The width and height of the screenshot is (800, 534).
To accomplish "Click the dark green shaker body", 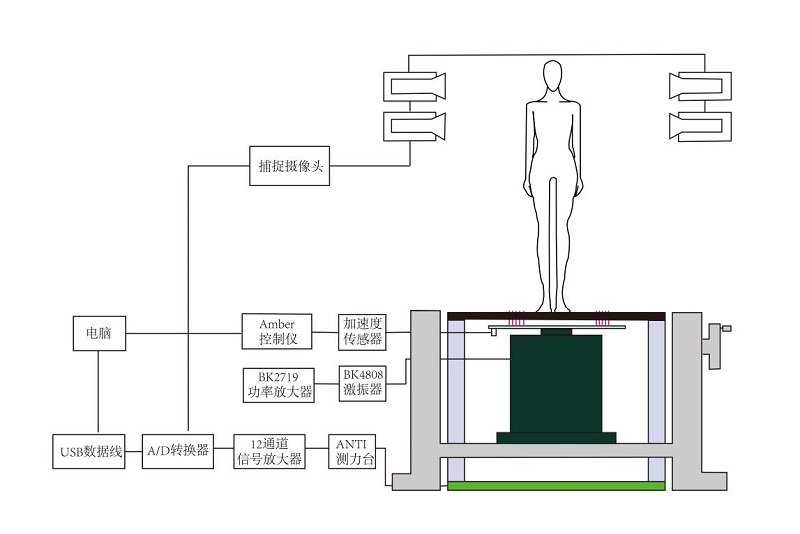I will (x=556, y=384).
